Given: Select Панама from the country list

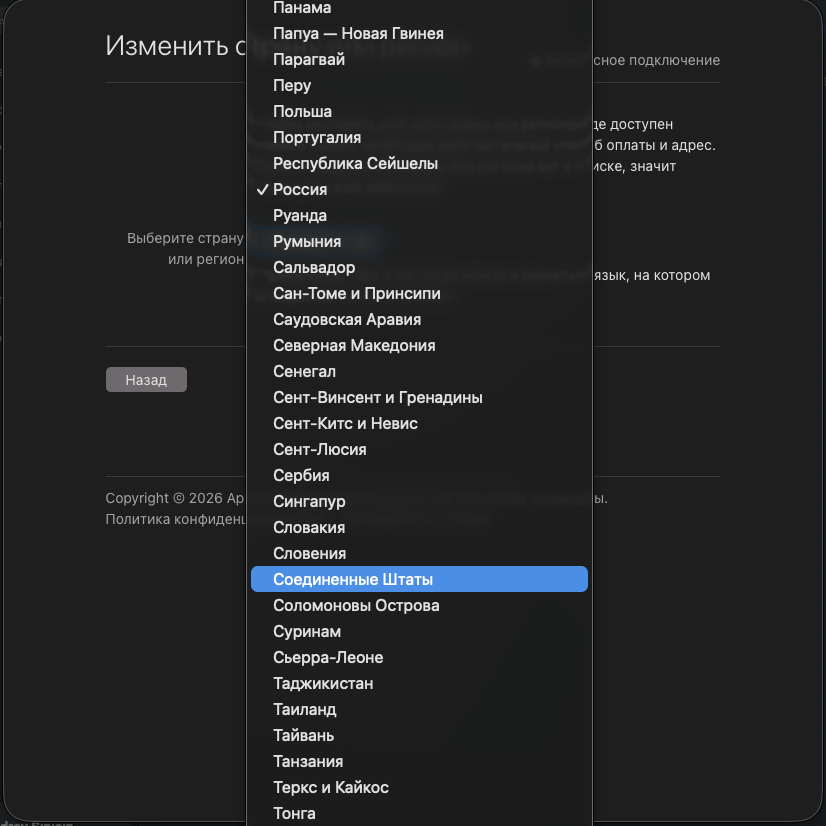Looking at the screenshot, I should tap(302, 8).
